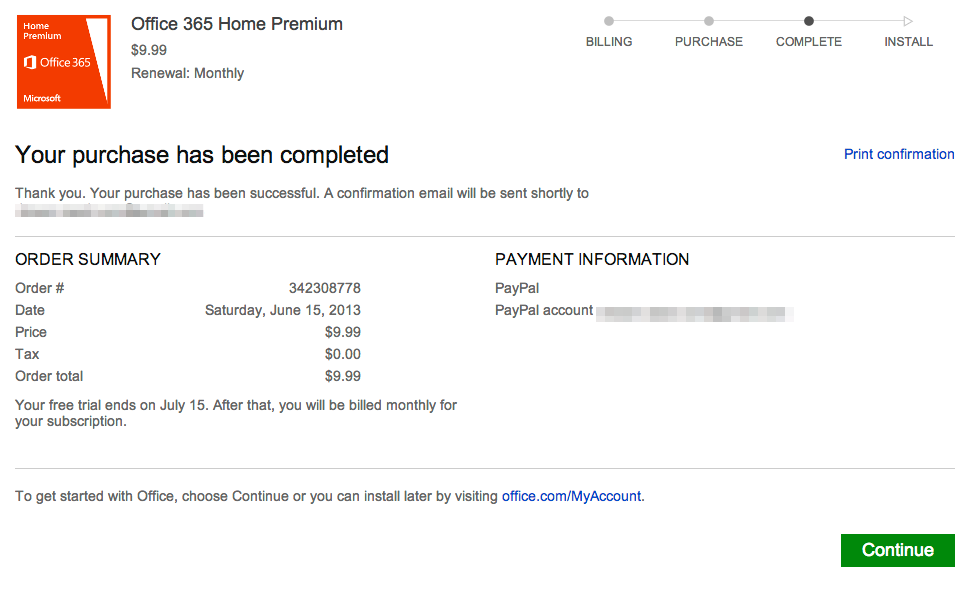
Task: Select the INSTALL step label
Action: pyautogui.click(x=908, y=42)
